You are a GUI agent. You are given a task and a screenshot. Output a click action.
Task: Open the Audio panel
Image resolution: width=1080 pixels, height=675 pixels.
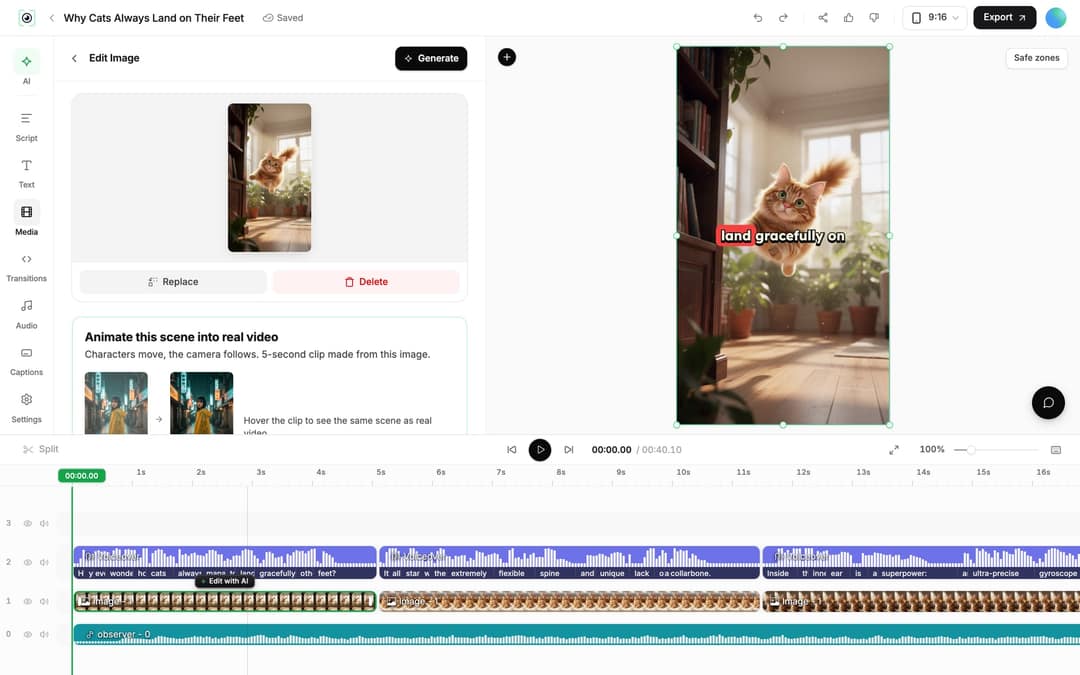[26, 314]
